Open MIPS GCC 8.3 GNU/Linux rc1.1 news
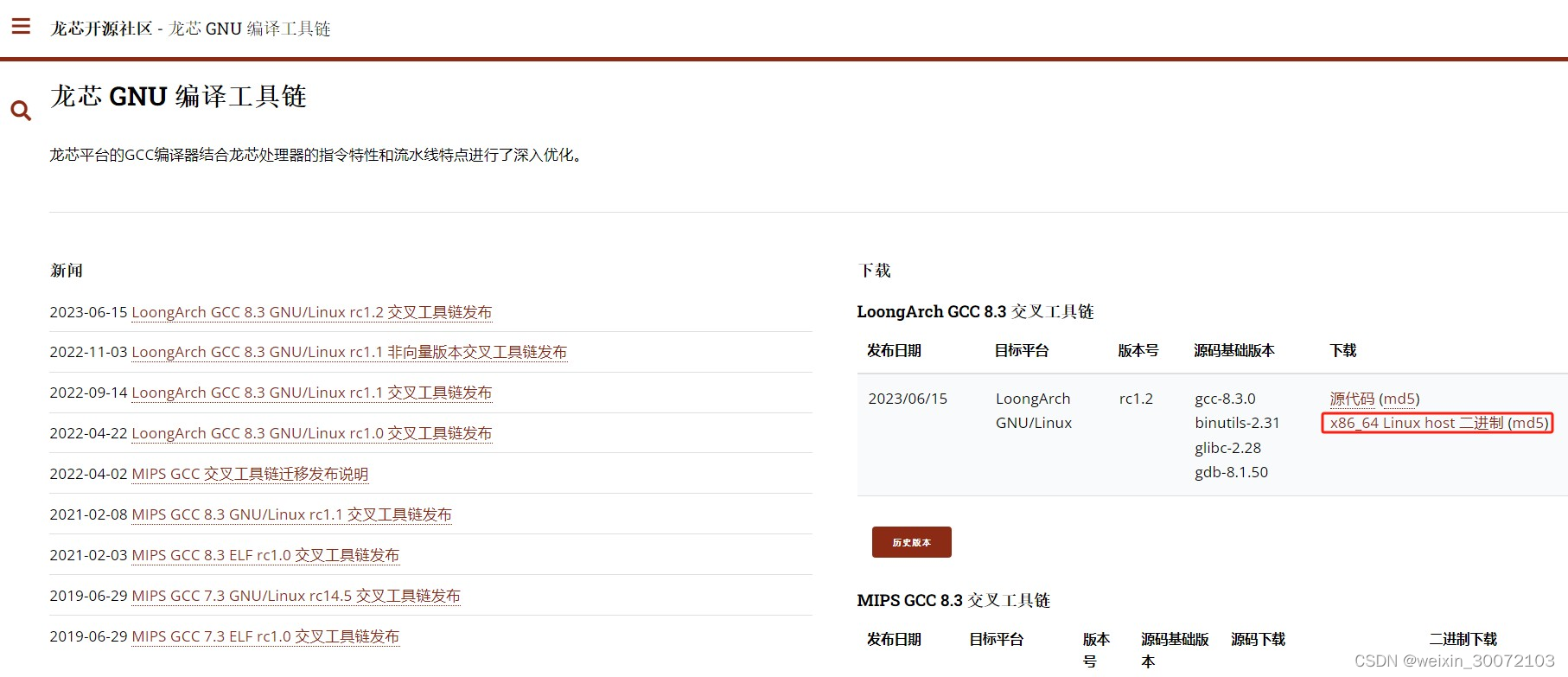Viewport: 1568px width, 677px height. [291, 514]
